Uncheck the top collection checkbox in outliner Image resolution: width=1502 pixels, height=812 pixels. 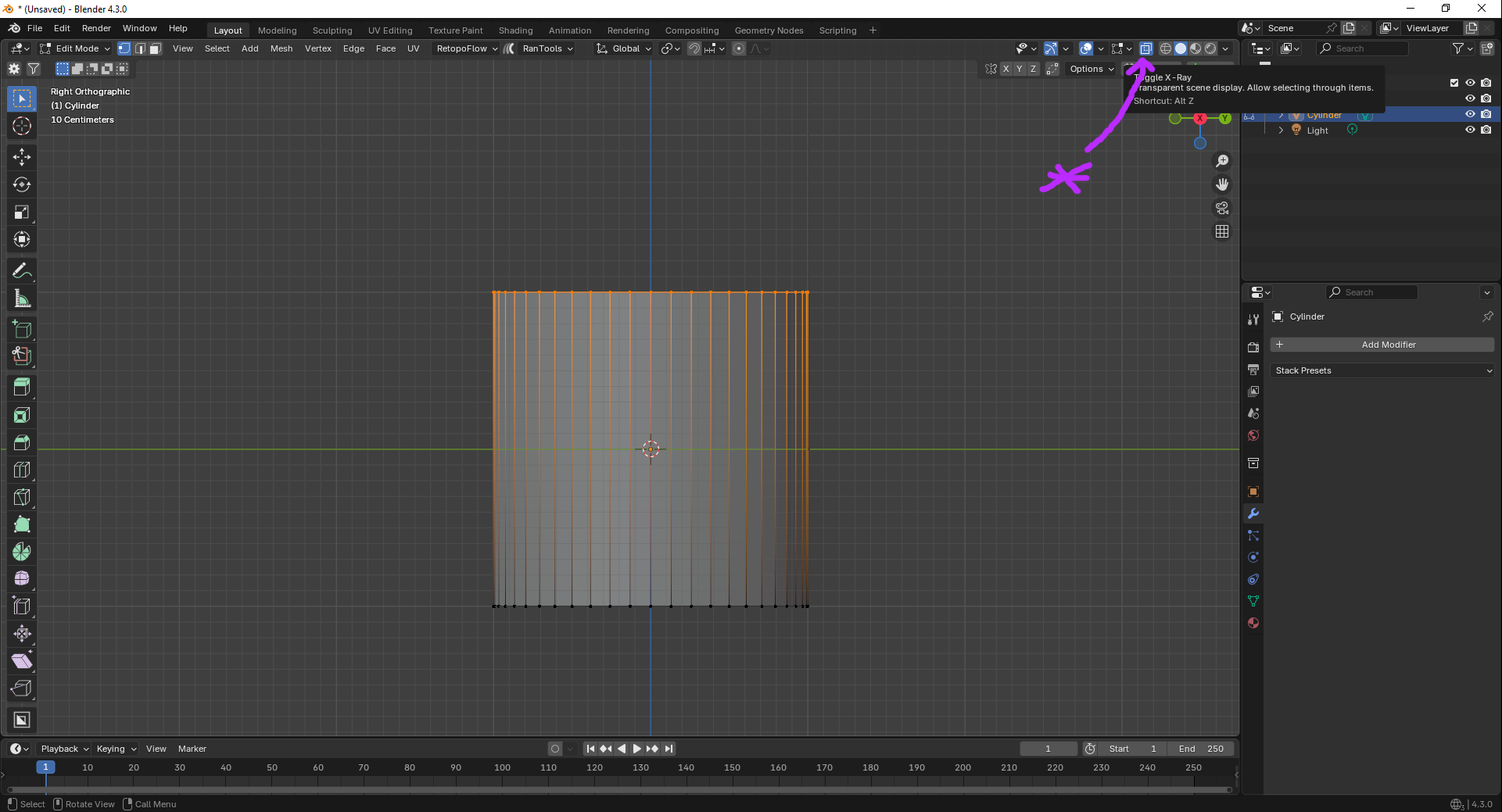point(1454,83)
